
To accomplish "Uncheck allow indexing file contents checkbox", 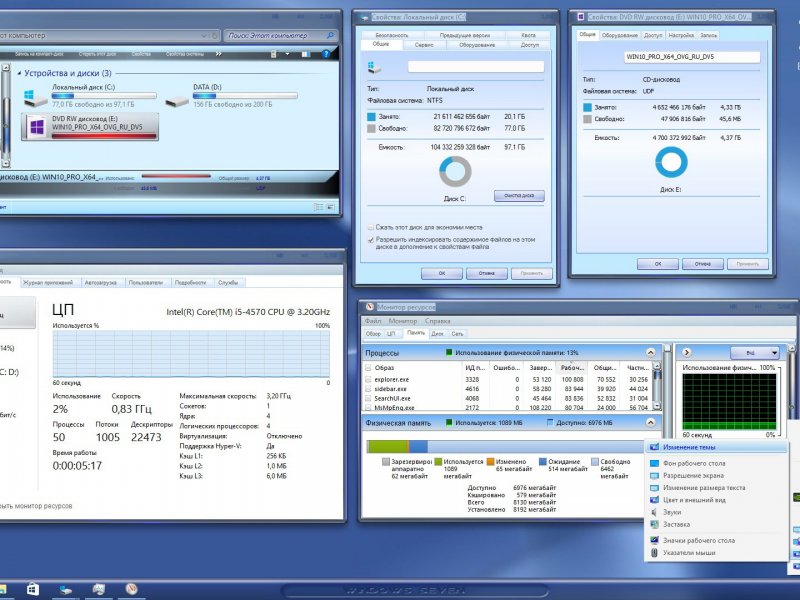I will click(x=371, y=239).
